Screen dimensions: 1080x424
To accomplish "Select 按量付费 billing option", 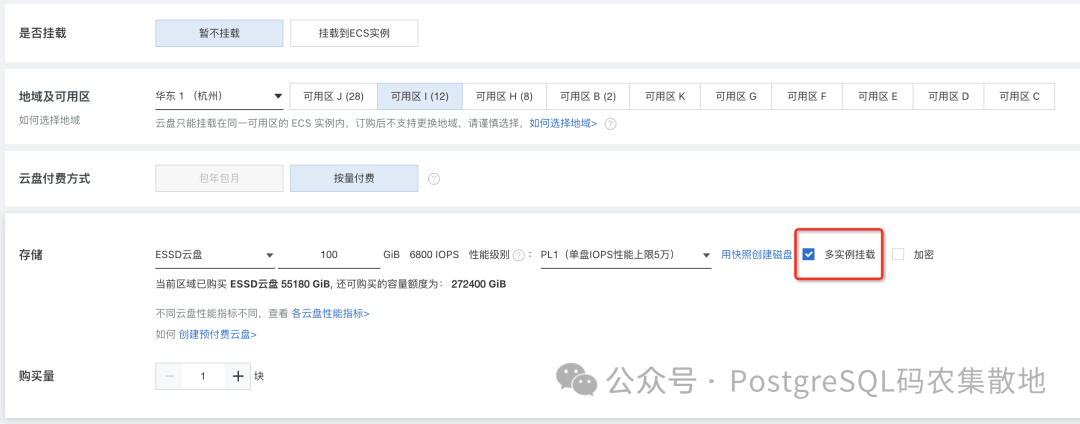I will tap(354, 178).
